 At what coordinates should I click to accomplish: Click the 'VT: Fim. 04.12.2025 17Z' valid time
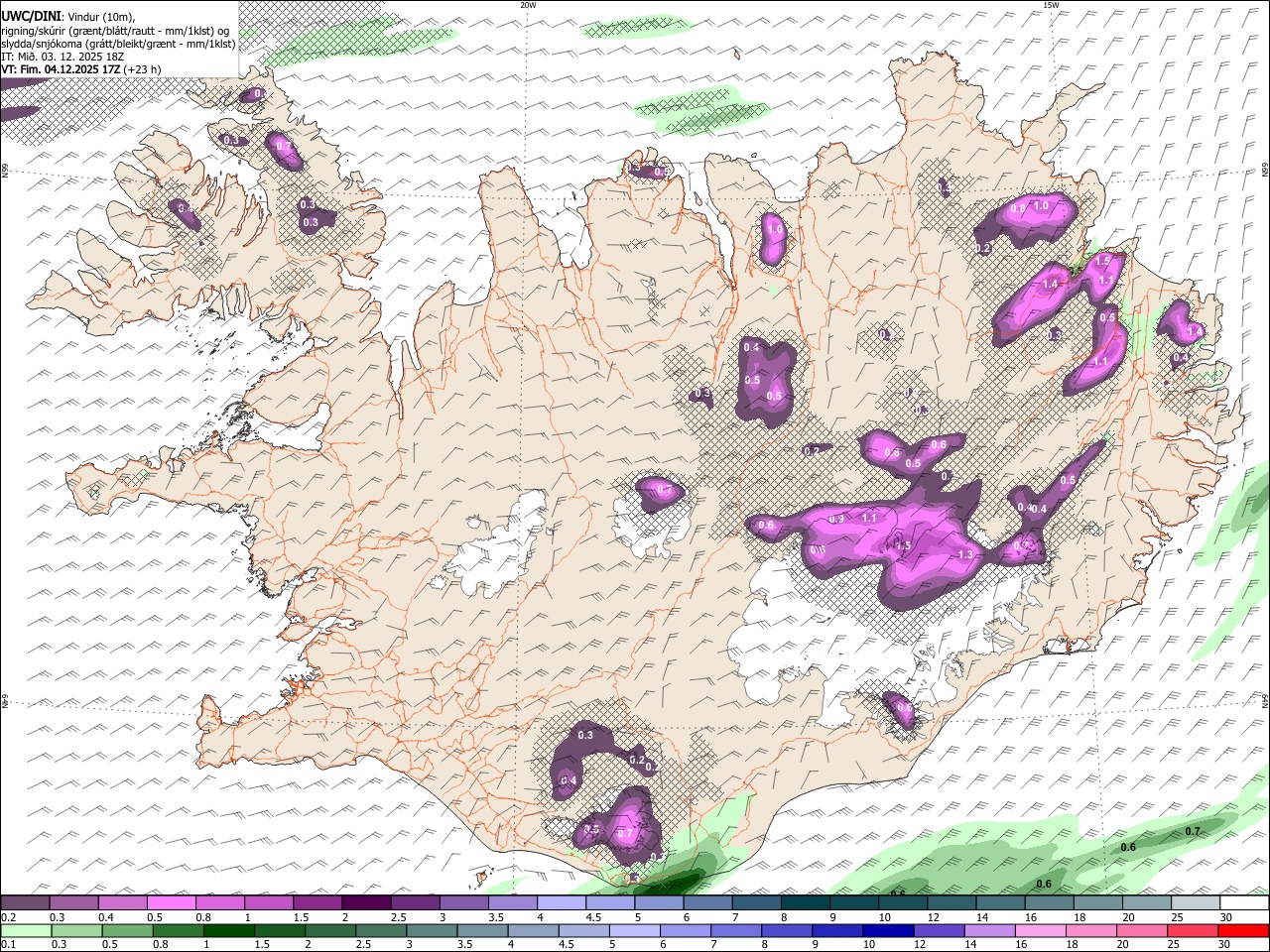pos(62,69)
